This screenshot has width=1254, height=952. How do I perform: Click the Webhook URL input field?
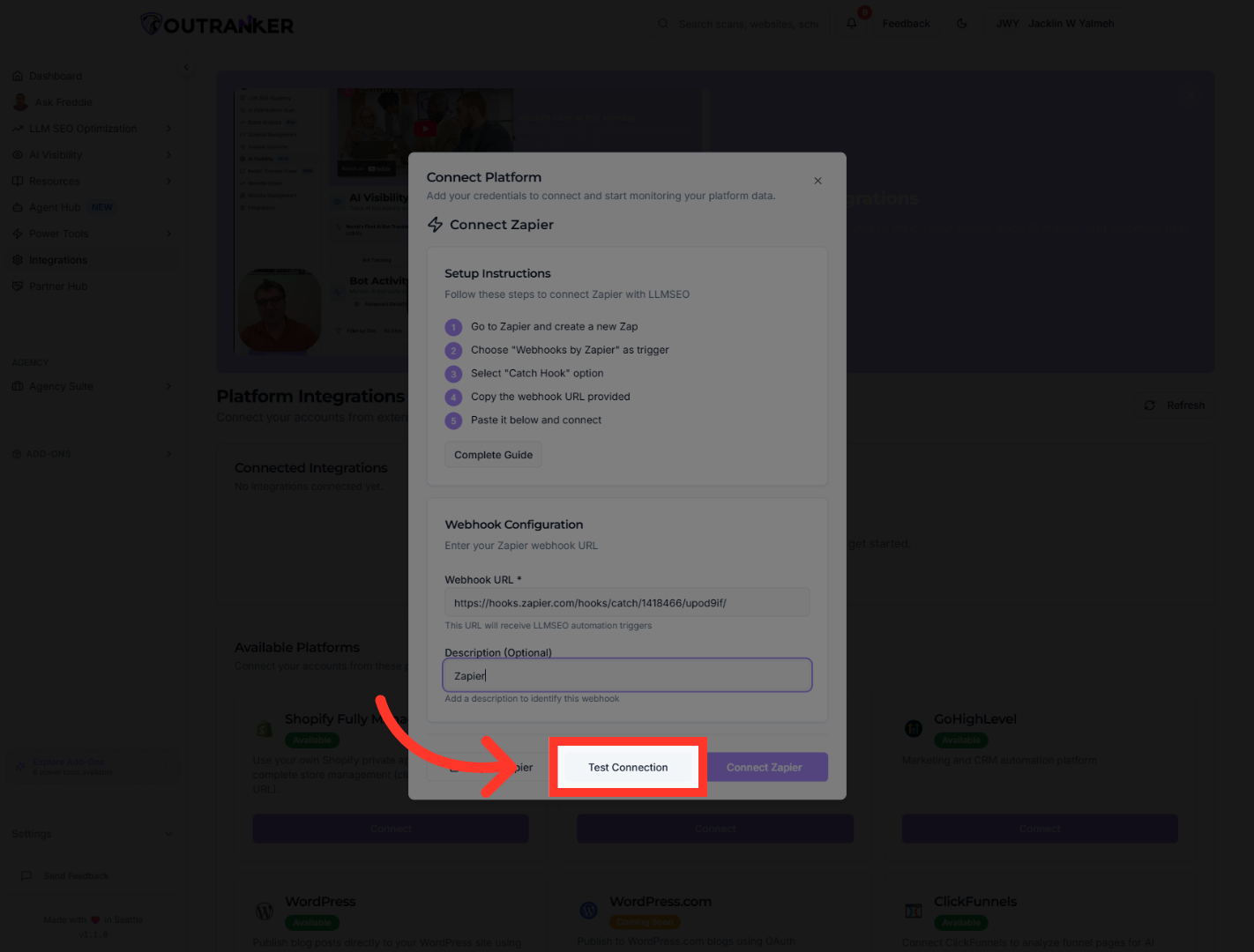pyautogui.click(x=626, y=603)
